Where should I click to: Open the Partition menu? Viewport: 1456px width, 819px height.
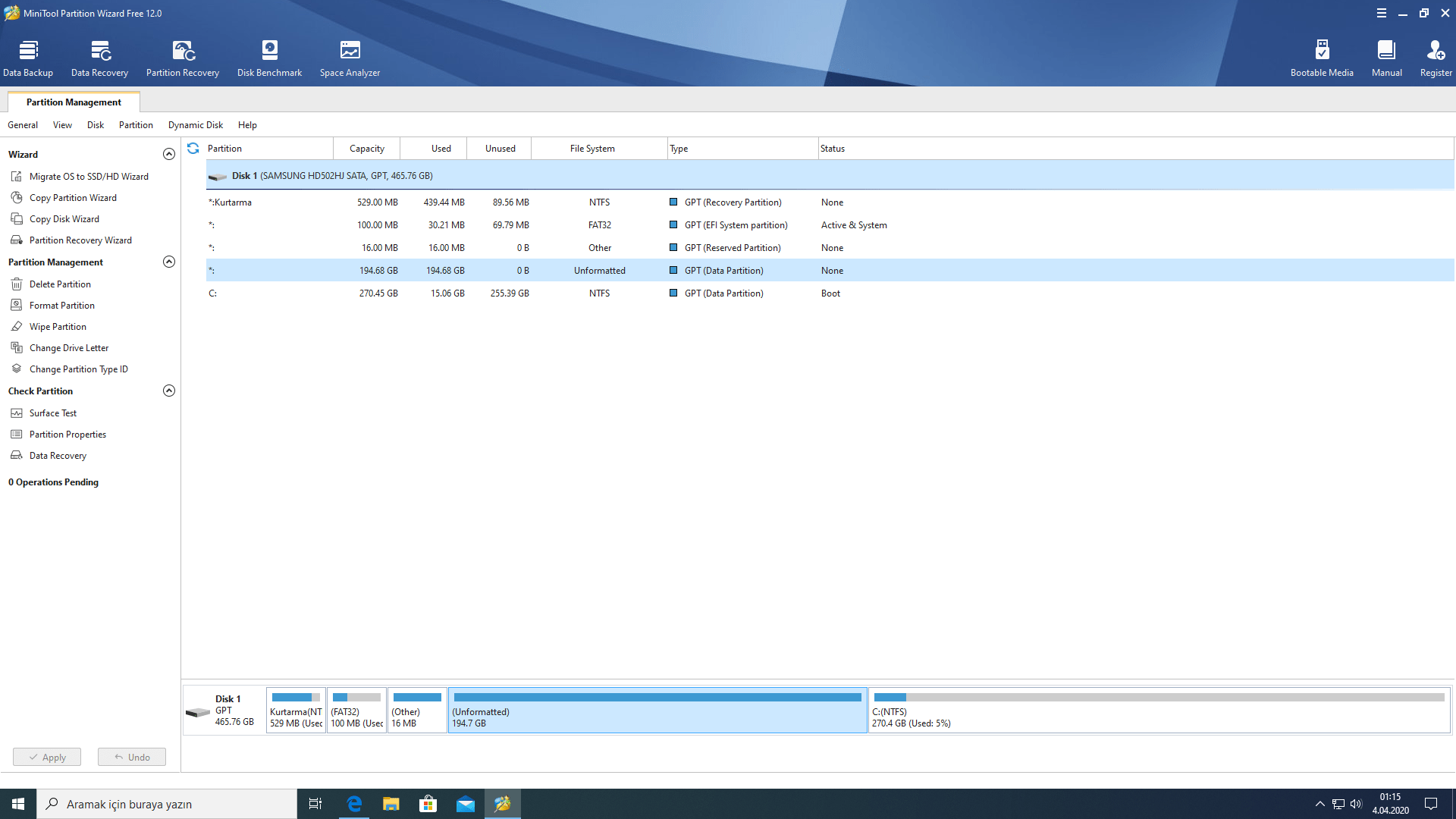136,125
